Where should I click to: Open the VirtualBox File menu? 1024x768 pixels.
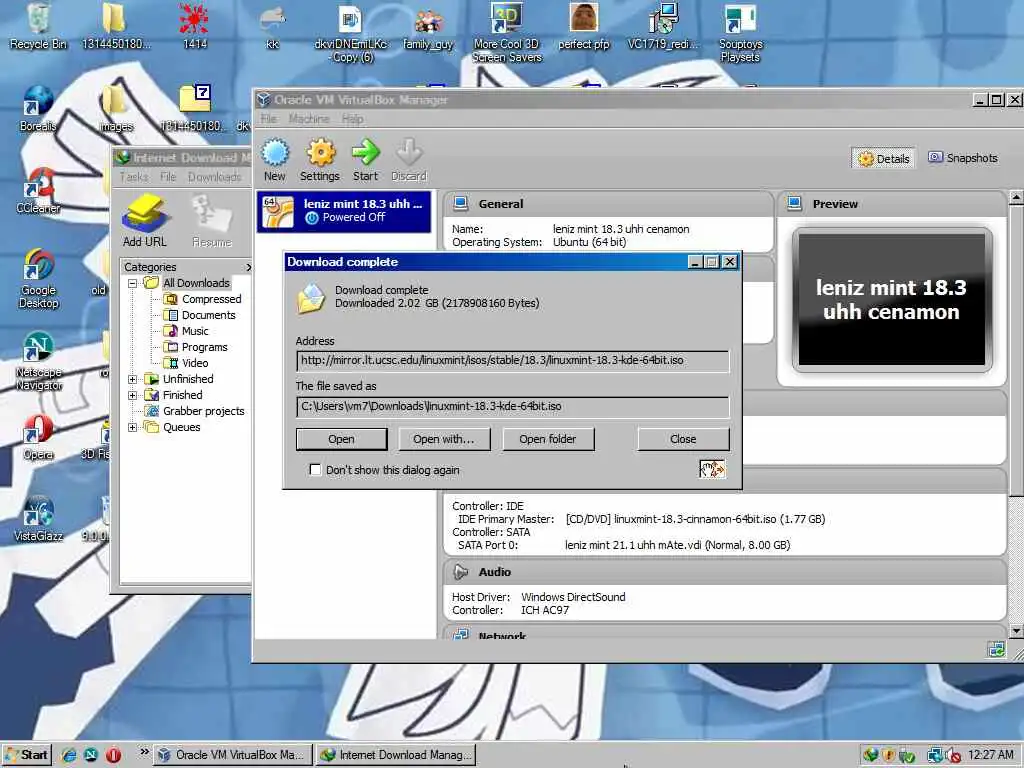point(268,119)
